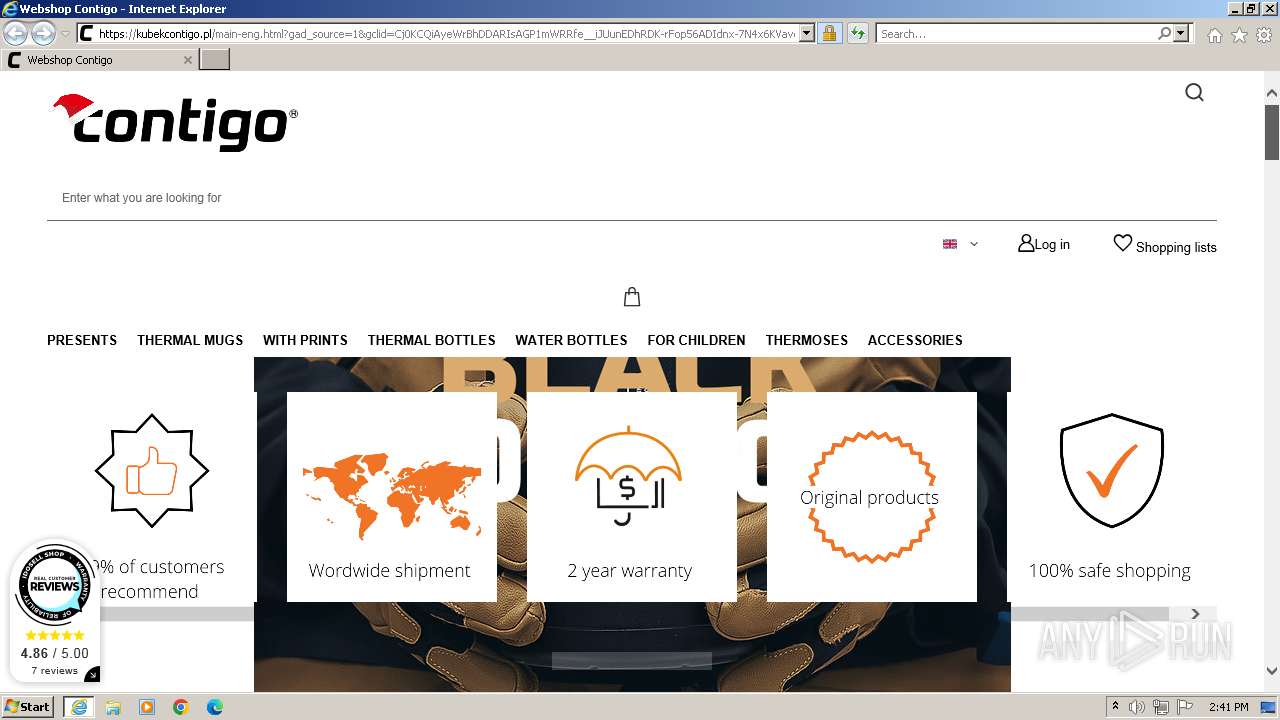Focus the browser Search box
The width and height of the screenshot is (1280, 720).
[1017, 33]
